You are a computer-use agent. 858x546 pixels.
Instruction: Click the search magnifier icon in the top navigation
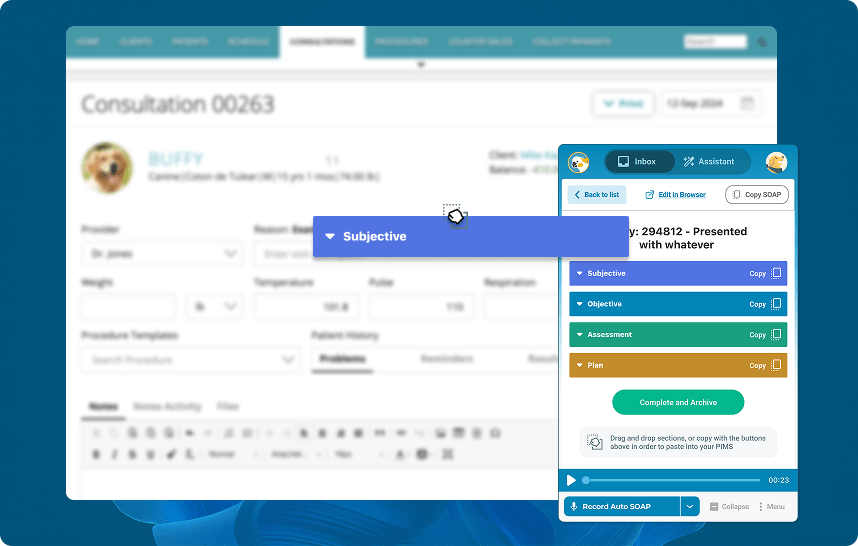pyautogui.click(x=762, y=42)
